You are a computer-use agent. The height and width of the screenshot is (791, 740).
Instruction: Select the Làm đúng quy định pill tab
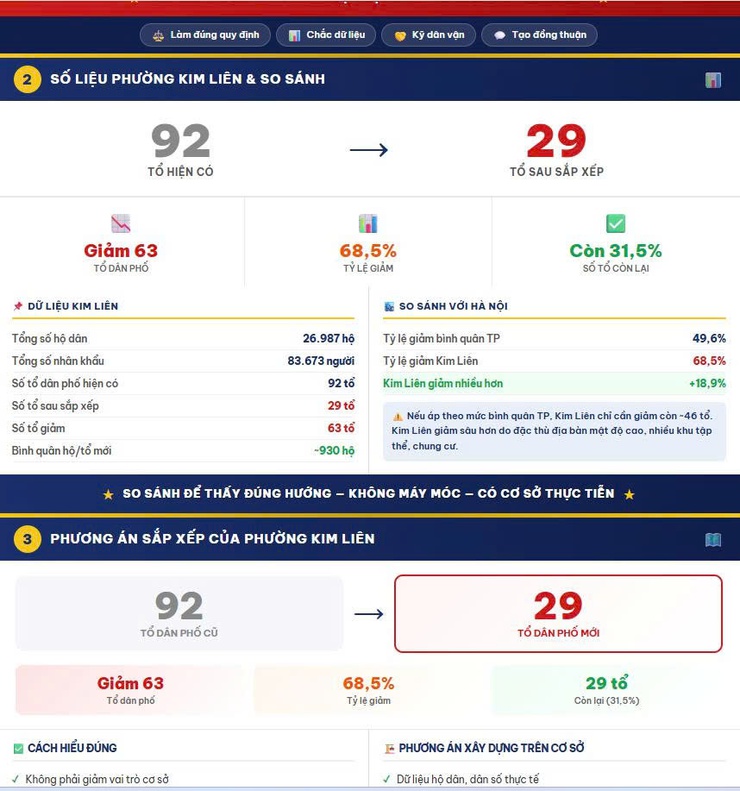(205, 35)
